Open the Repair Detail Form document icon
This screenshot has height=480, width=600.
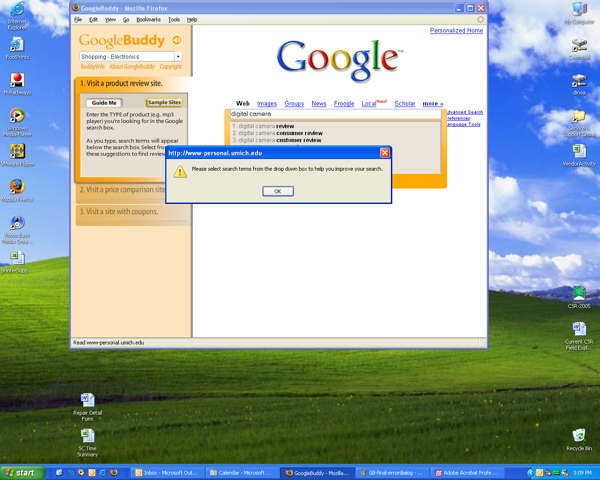pos(88,402)
